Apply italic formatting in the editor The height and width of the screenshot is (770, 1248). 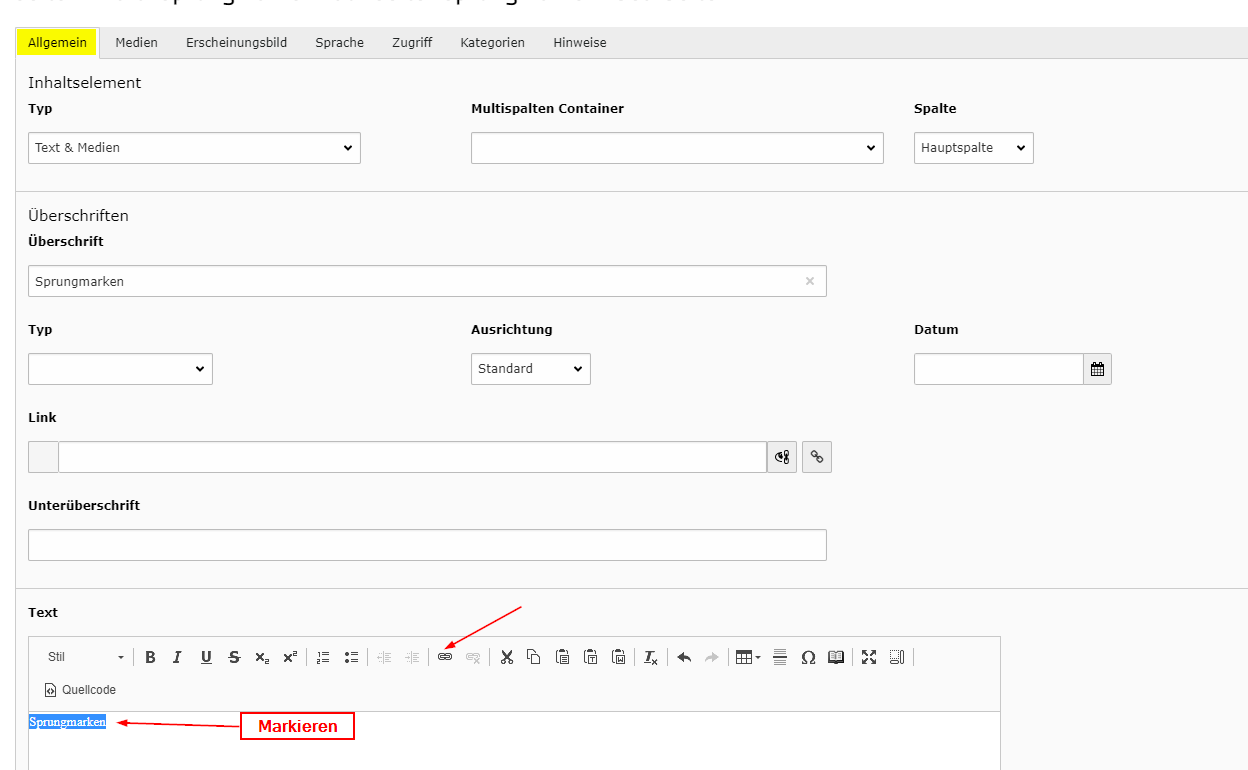pos(177,657)
